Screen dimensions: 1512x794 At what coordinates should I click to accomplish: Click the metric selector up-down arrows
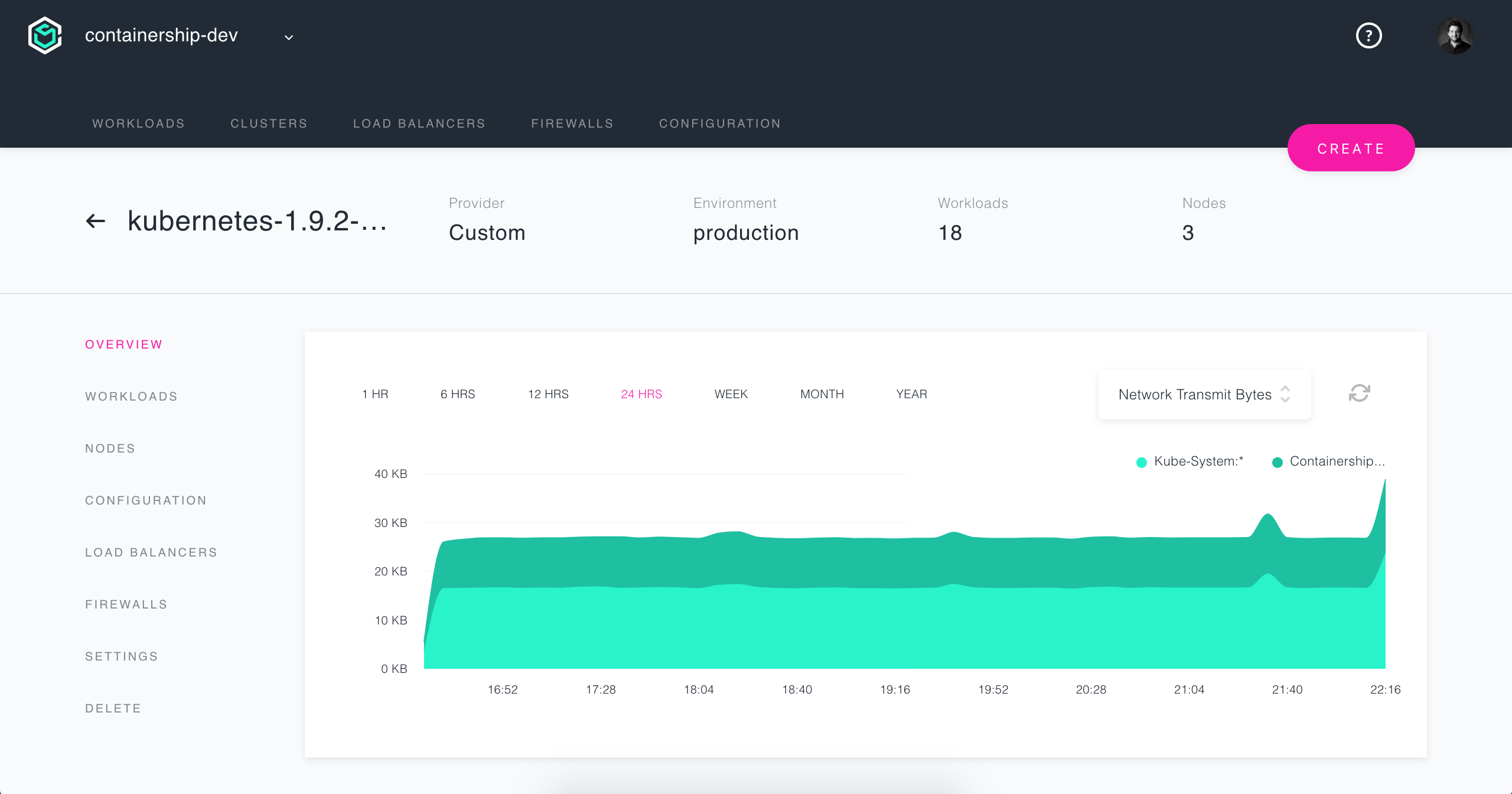[1285, 394]
